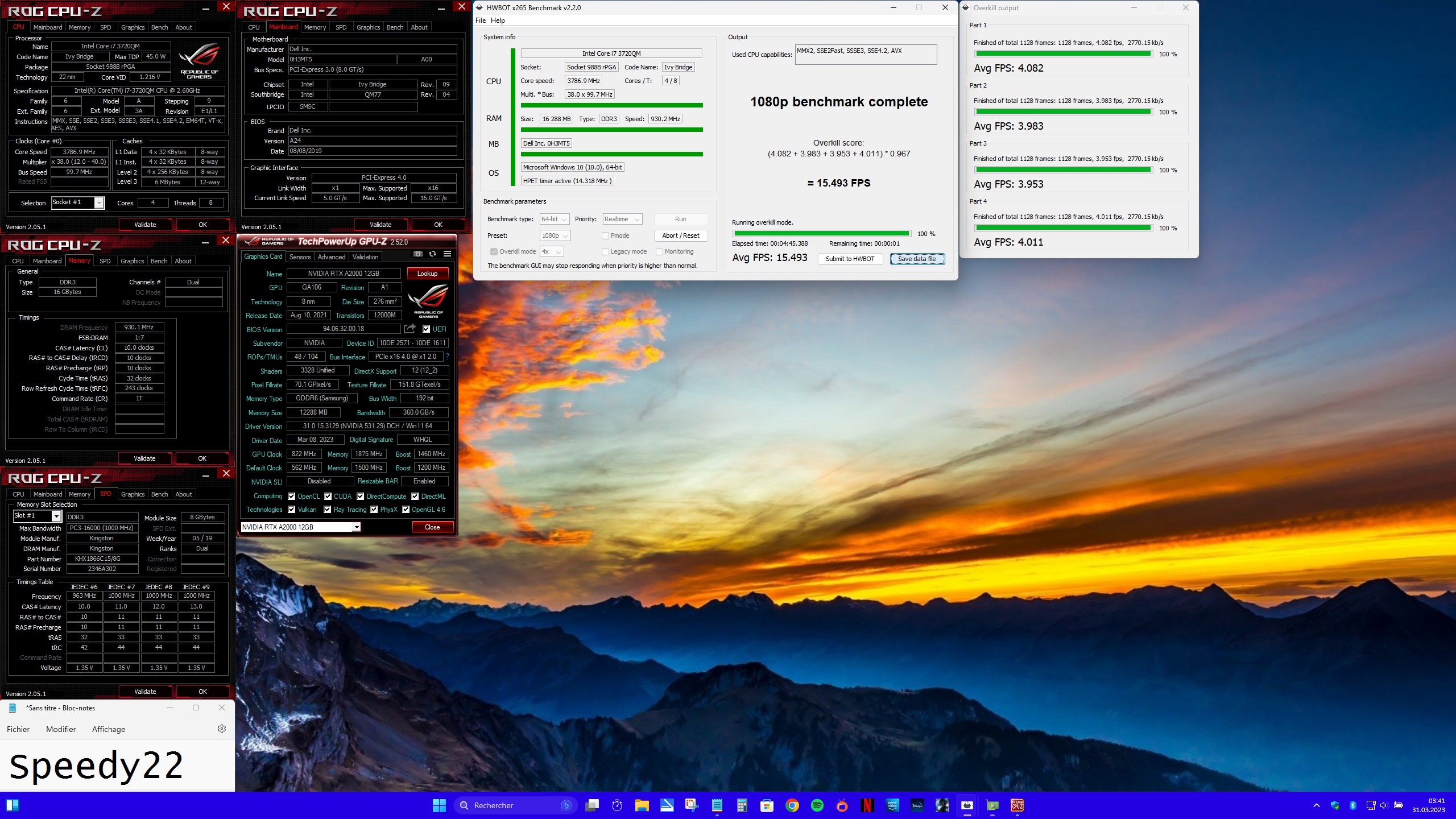Switch to Sensors tab in GPU-Z
Image resolution: width=1456 pixels, height=819 pixels.
pyautogui.click(x=300, y=257)
